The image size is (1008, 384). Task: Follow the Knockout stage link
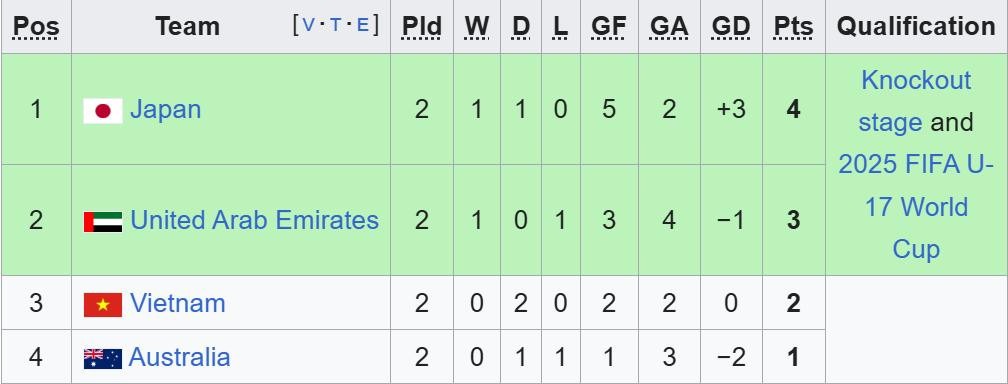pos(916,101)
